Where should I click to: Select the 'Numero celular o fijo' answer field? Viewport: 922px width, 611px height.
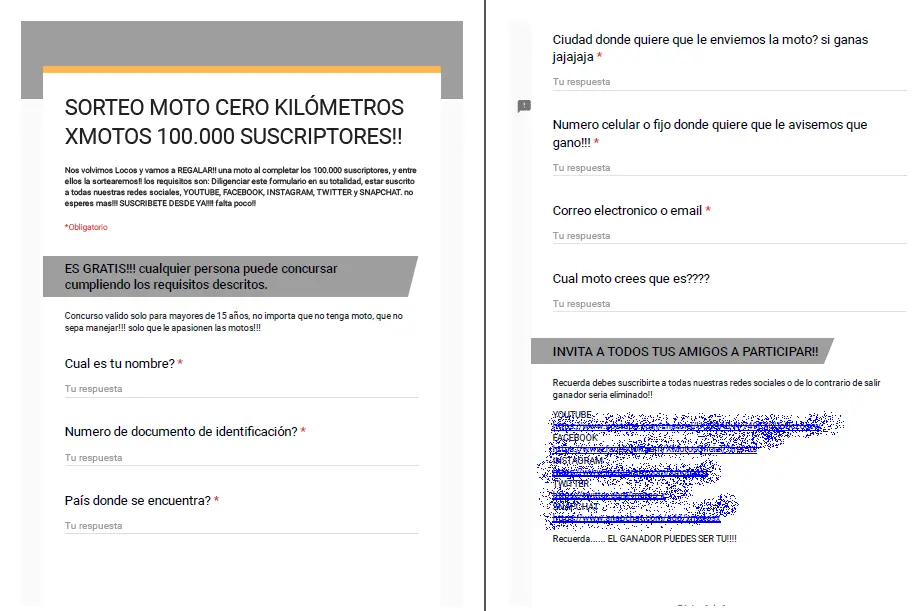(729, 168)
